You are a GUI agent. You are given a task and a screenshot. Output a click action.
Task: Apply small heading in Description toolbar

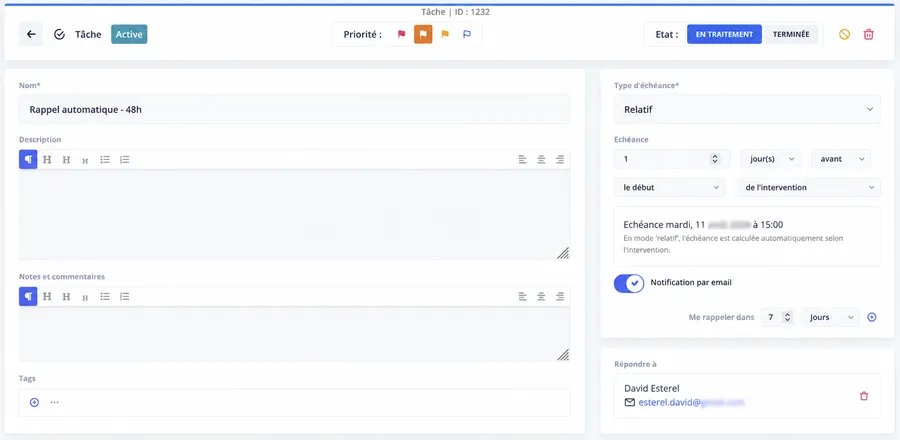pyautogui.click(x=85, y=161)
